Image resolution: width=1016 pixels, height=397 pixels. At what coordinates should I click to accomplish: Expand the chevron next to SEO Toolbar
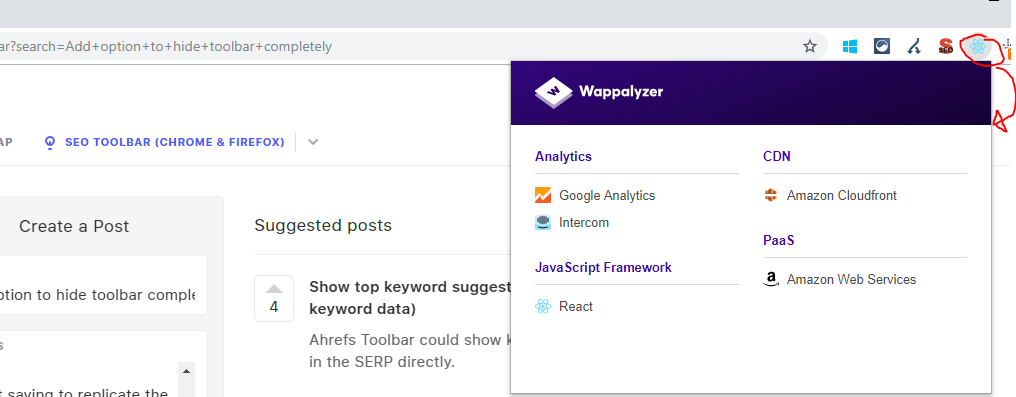313,142
